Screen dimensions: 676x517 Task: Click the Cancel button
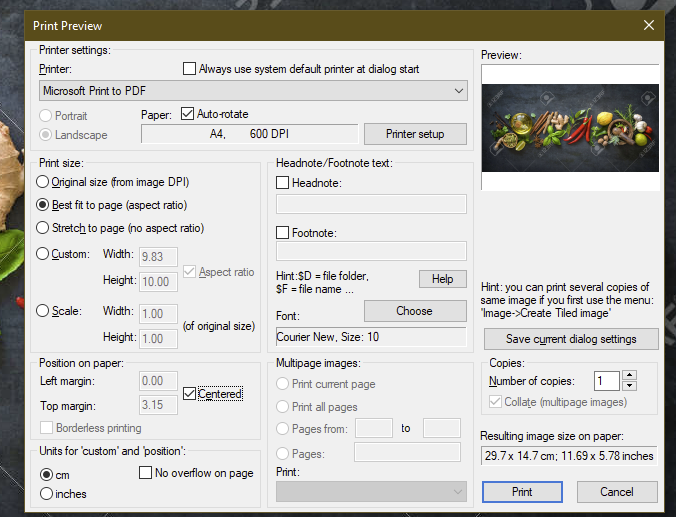point(617,492)
